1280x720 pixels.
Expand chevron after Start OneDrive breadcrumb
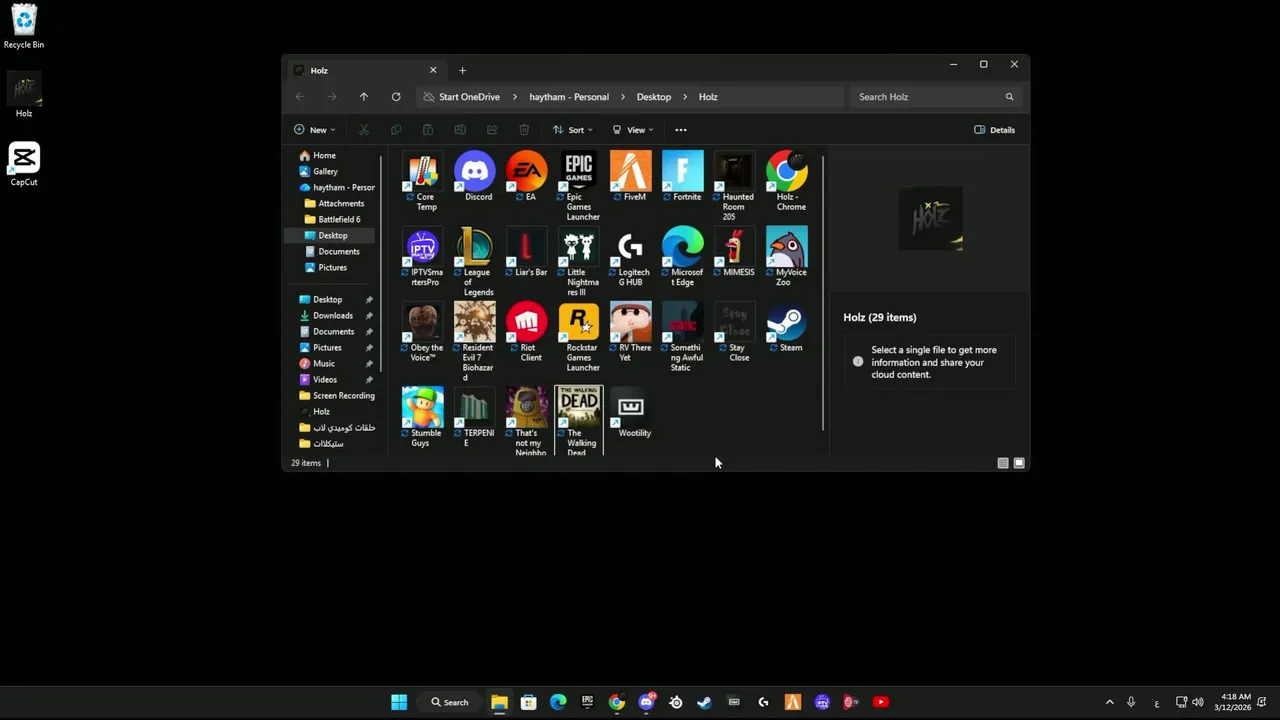click(516, 97)
